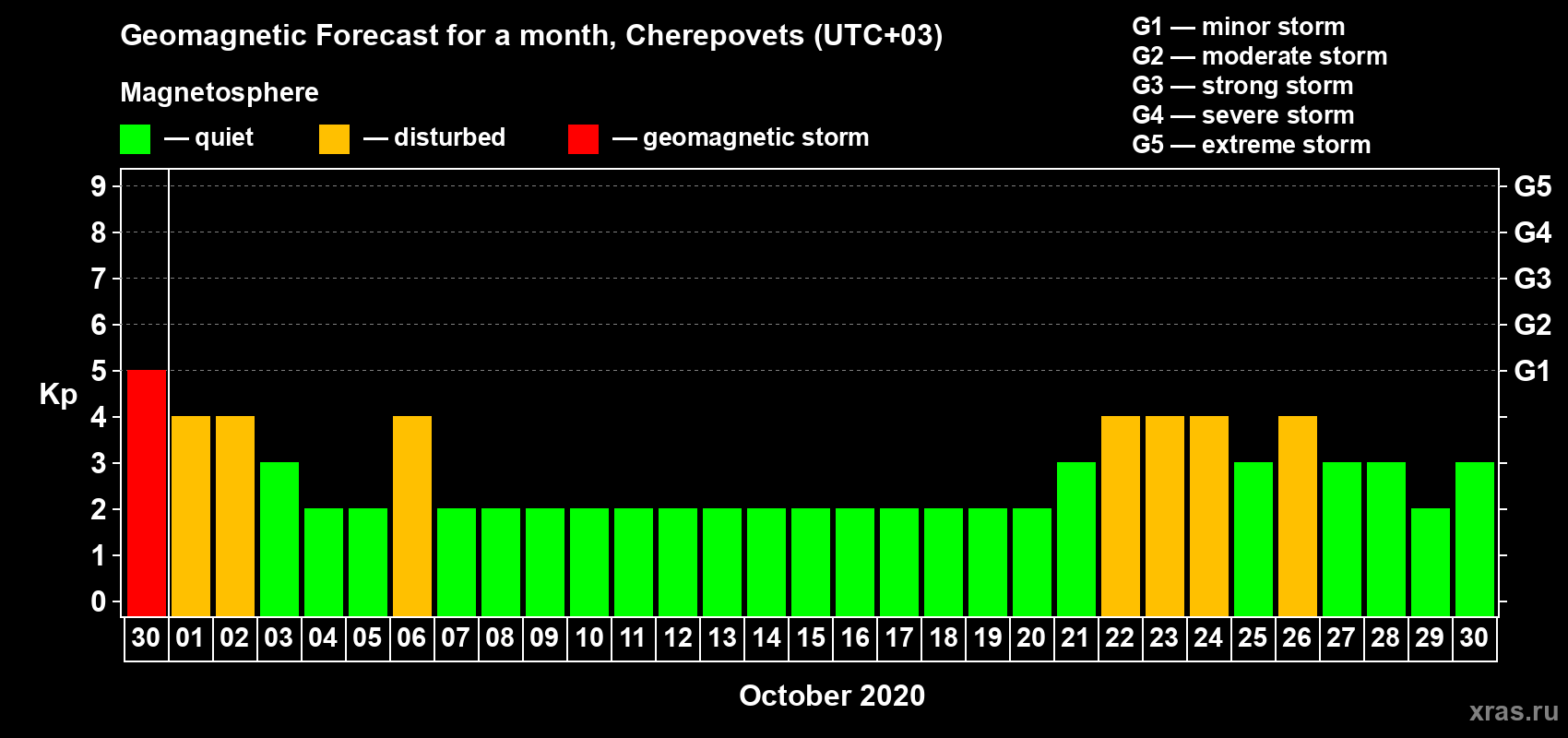Screen dimensions: 1568x738
Task: Select the green bar above date 28
Action: click(x=1386, y=540)
